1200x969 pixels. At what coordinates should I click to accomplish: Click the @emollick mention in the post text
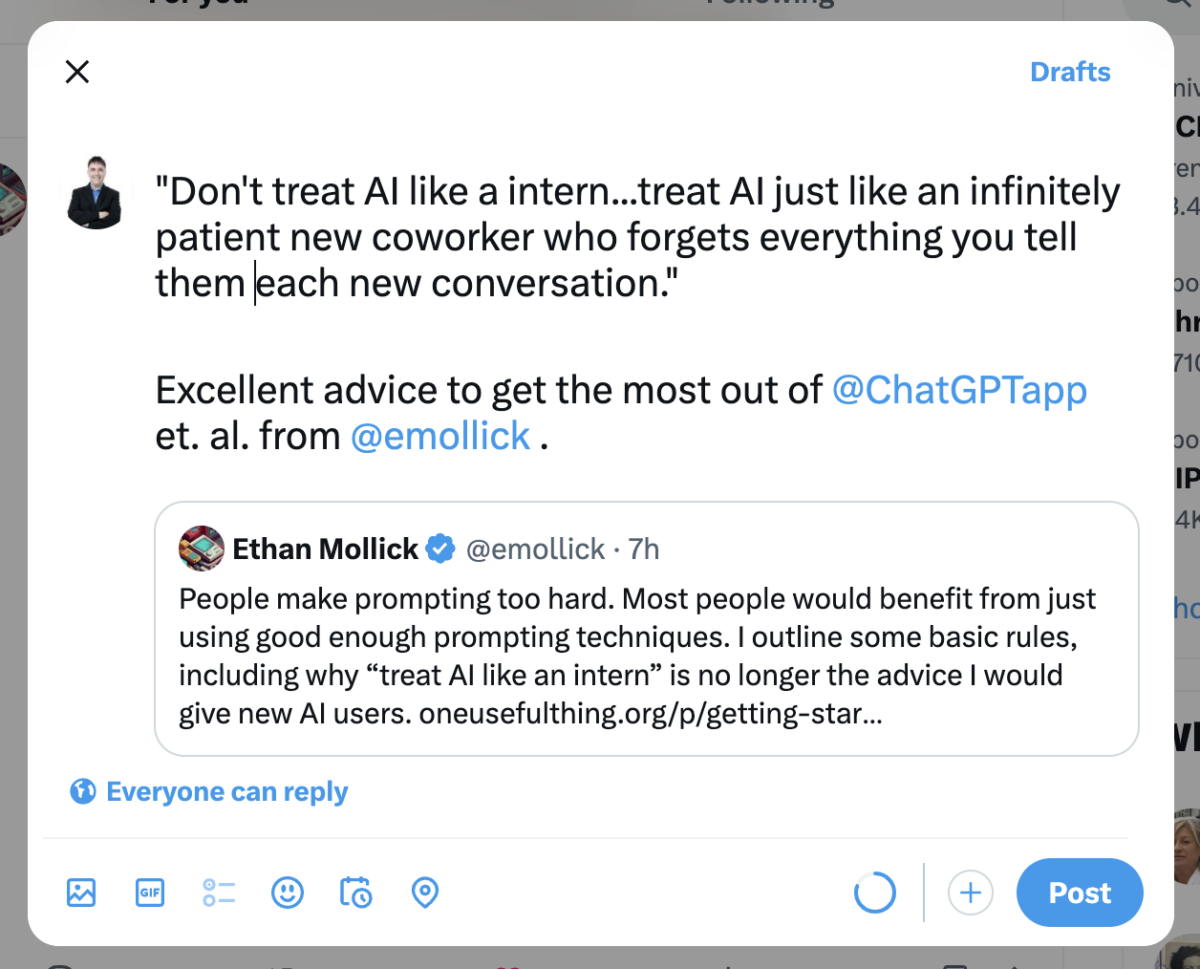(x=440, y=436)
